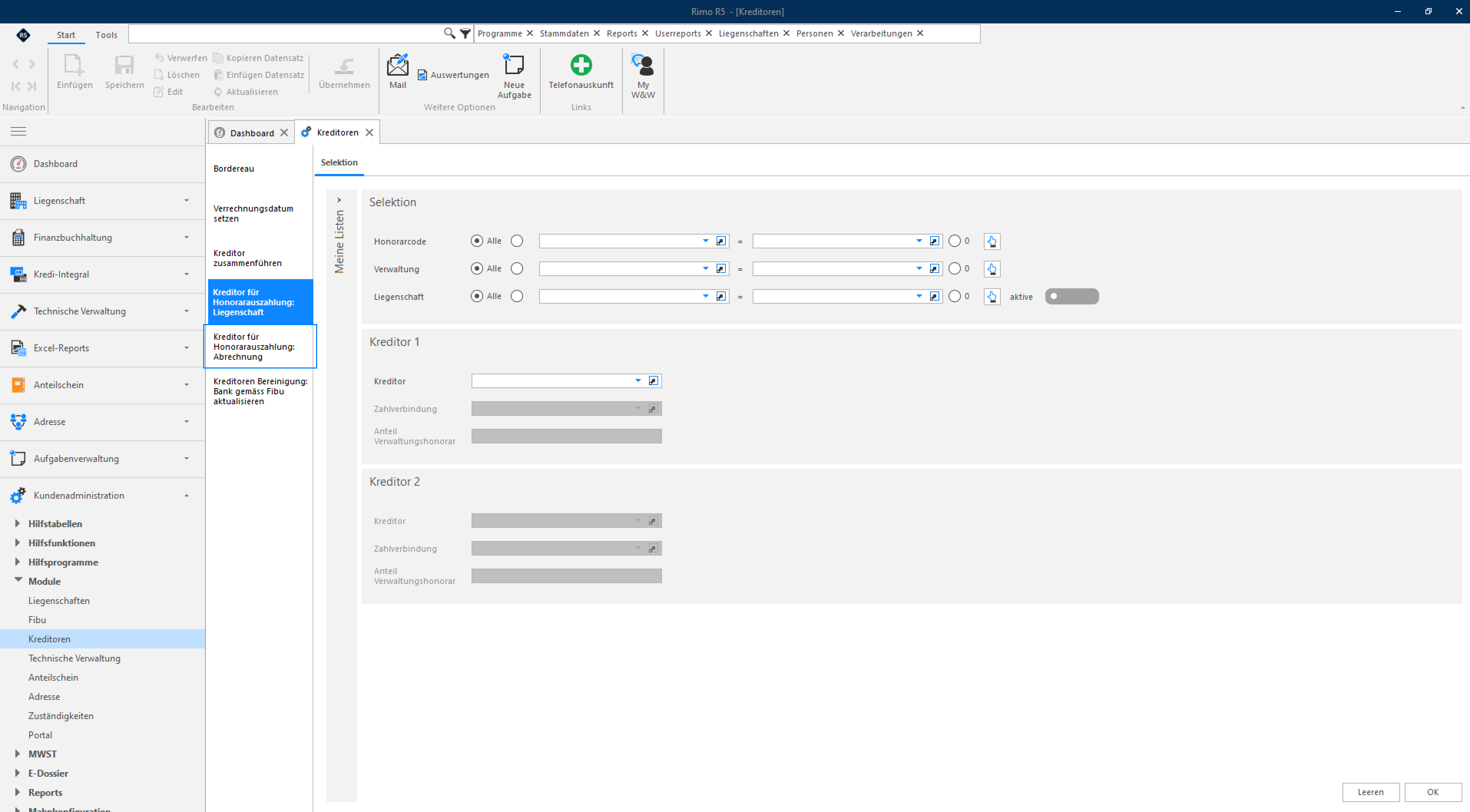
Task: Click into the top search field
Action: [x=285, y=34]
